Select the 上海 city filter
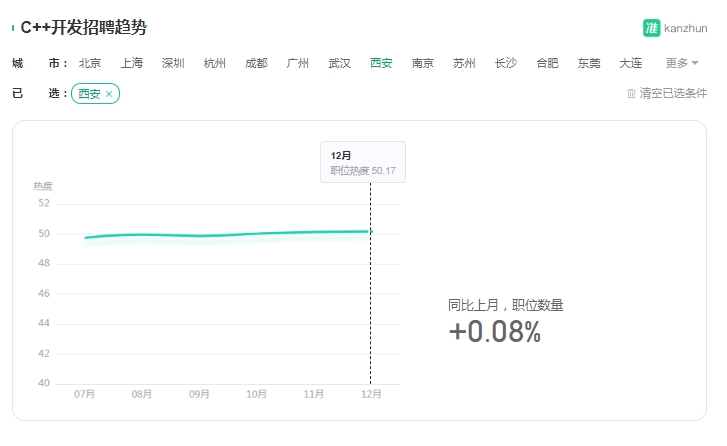This screenshot has height=446, width=727. click(132, 63)
